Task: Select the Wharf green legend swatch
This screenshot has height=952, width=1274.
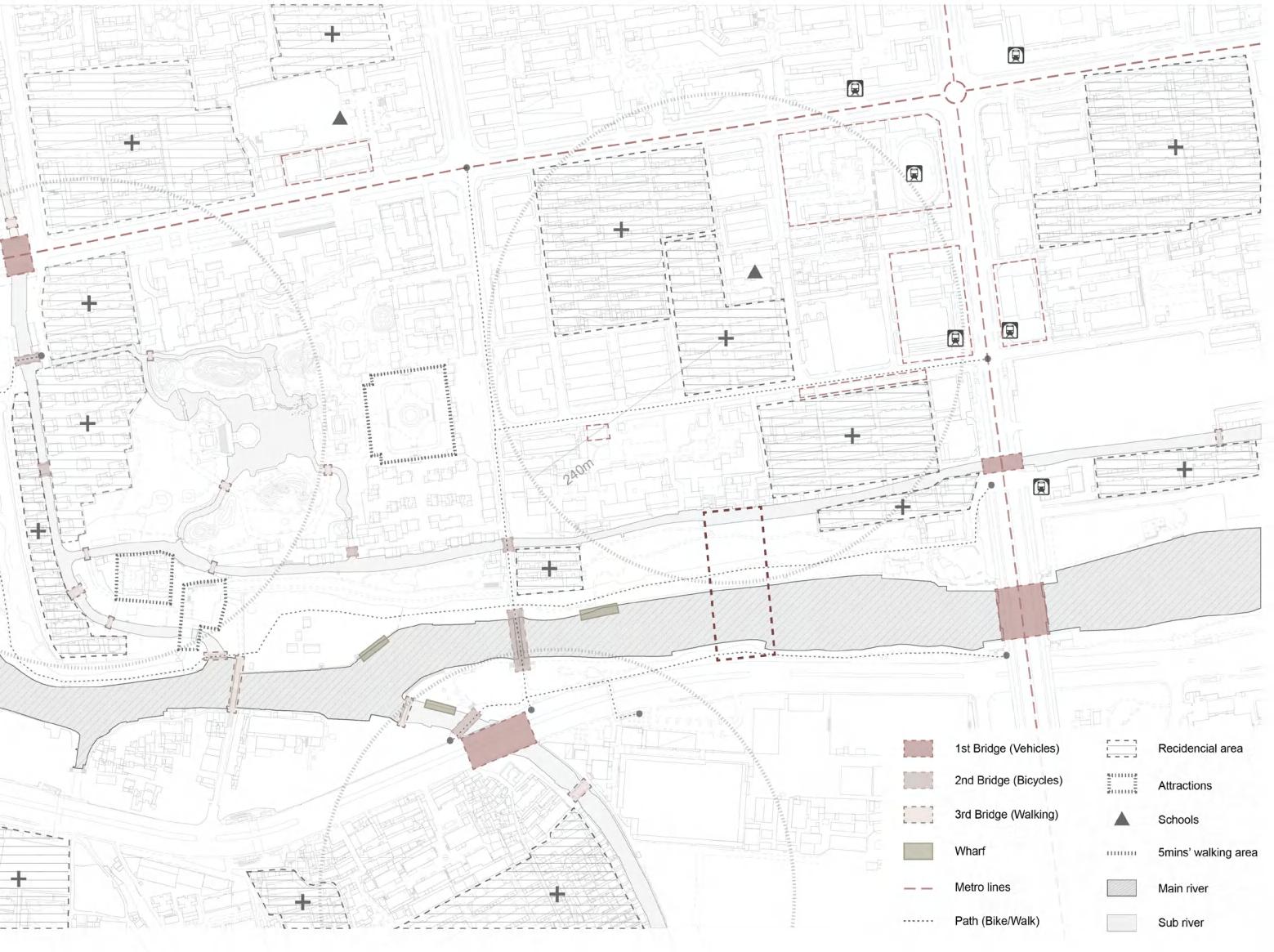Action: coord(918,851)
